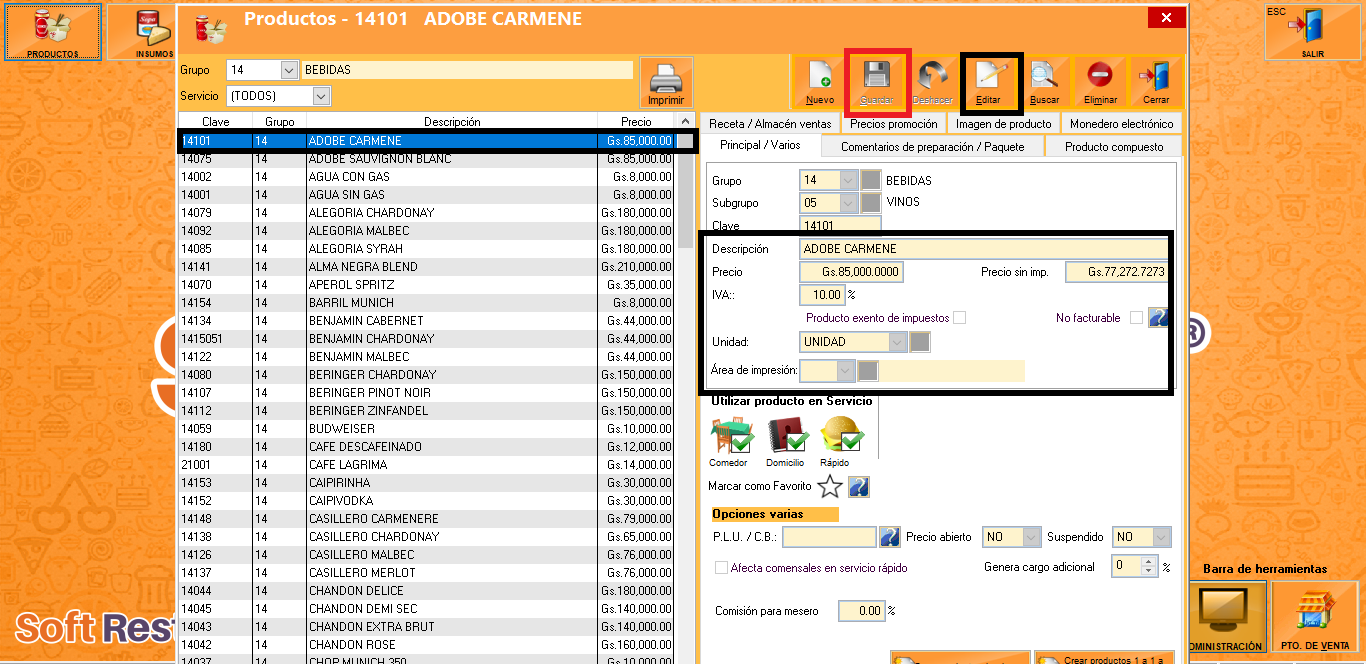Sort list by Descripción column header
The height and width of the screenshot is (664, 1366).
pos(452,121)
